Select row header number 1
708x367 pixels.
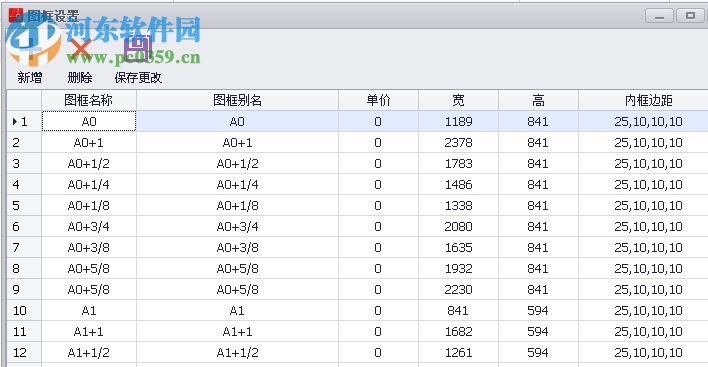24,121
